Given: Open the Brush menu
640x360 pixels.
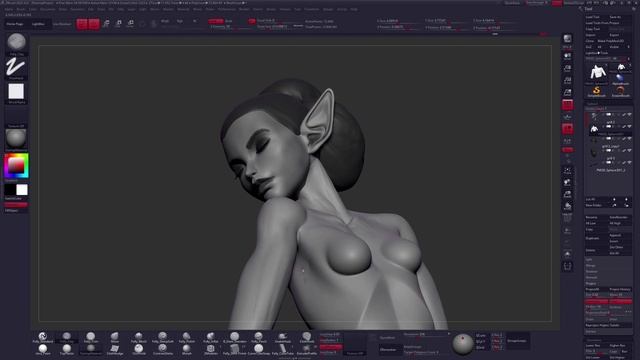Looking at the screenshot, I should coord(20,9).
